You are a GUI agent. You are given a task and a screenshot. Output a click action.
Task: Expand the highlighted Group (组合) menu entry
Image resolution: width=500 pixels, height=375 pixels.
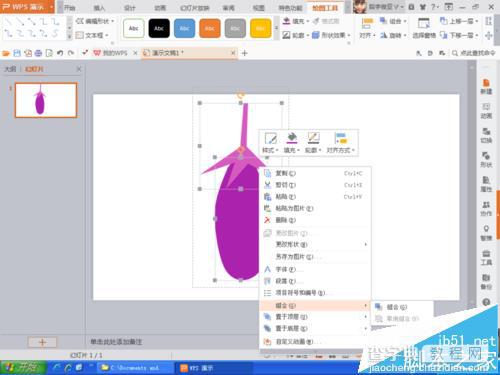[x=315, y=305]
